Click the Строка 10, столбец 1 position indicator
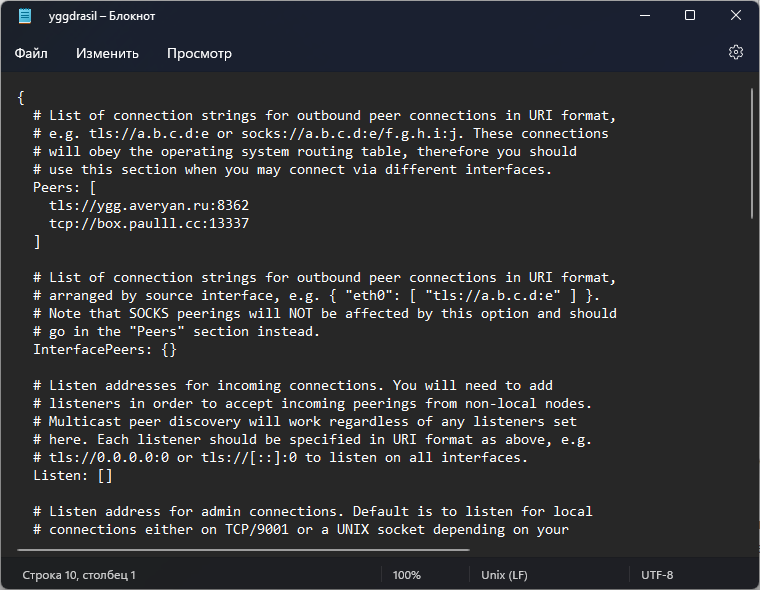Screen dimensions: 760x590 (x=79, y=575)
